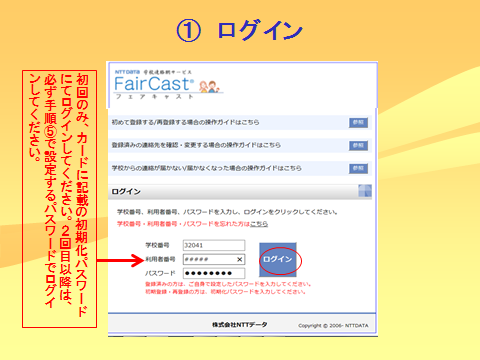Screen dimensions: 480x360
Task: Select the first-time registration guide text row
Action: (240, 123)
